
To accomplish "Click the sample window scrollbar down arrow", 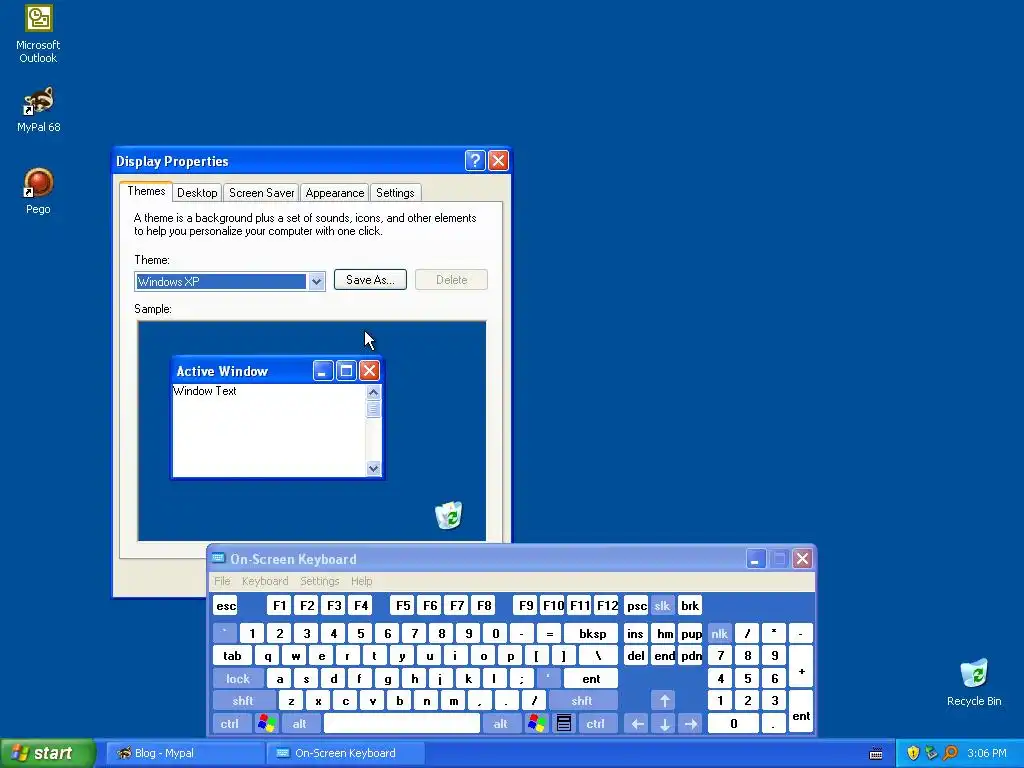I will 374,468.
